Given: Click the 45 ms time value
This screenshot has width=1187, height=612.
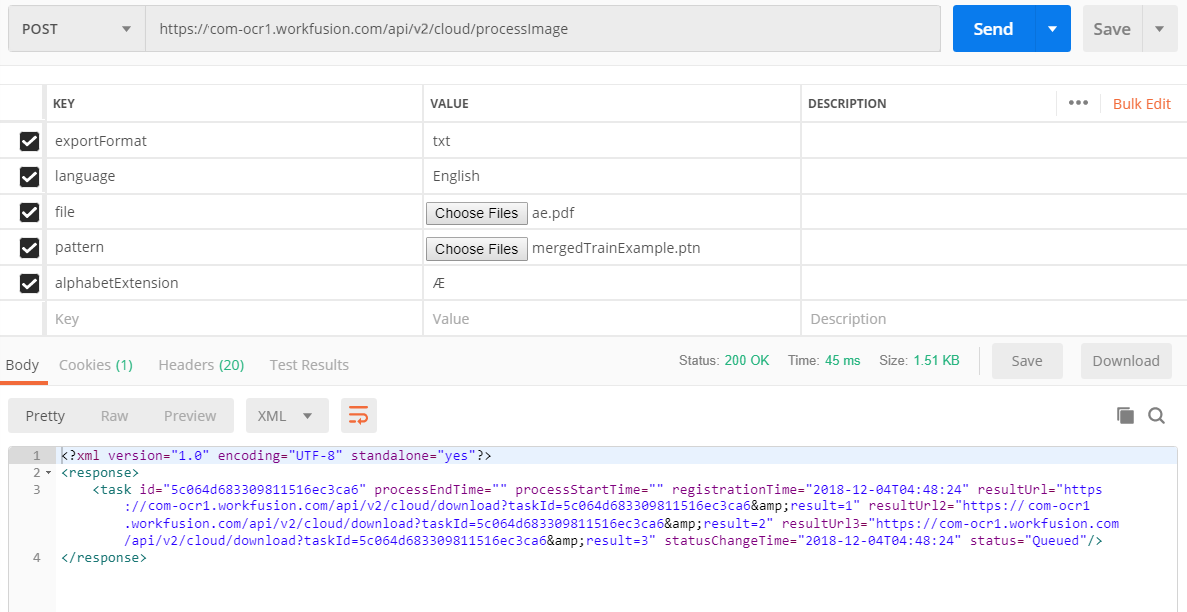Looking at the screenshot, I should 843,361.
